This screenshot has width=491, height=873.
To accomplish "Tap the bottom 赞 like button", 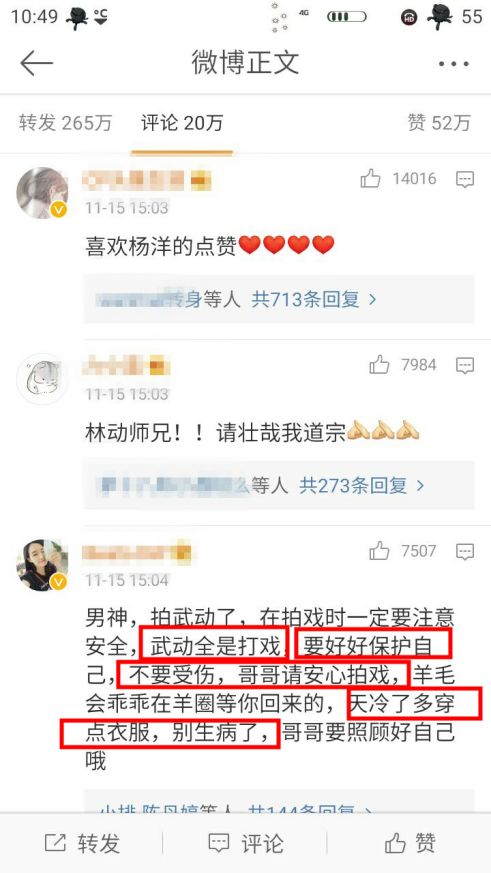I will click(x=410, y=843).
